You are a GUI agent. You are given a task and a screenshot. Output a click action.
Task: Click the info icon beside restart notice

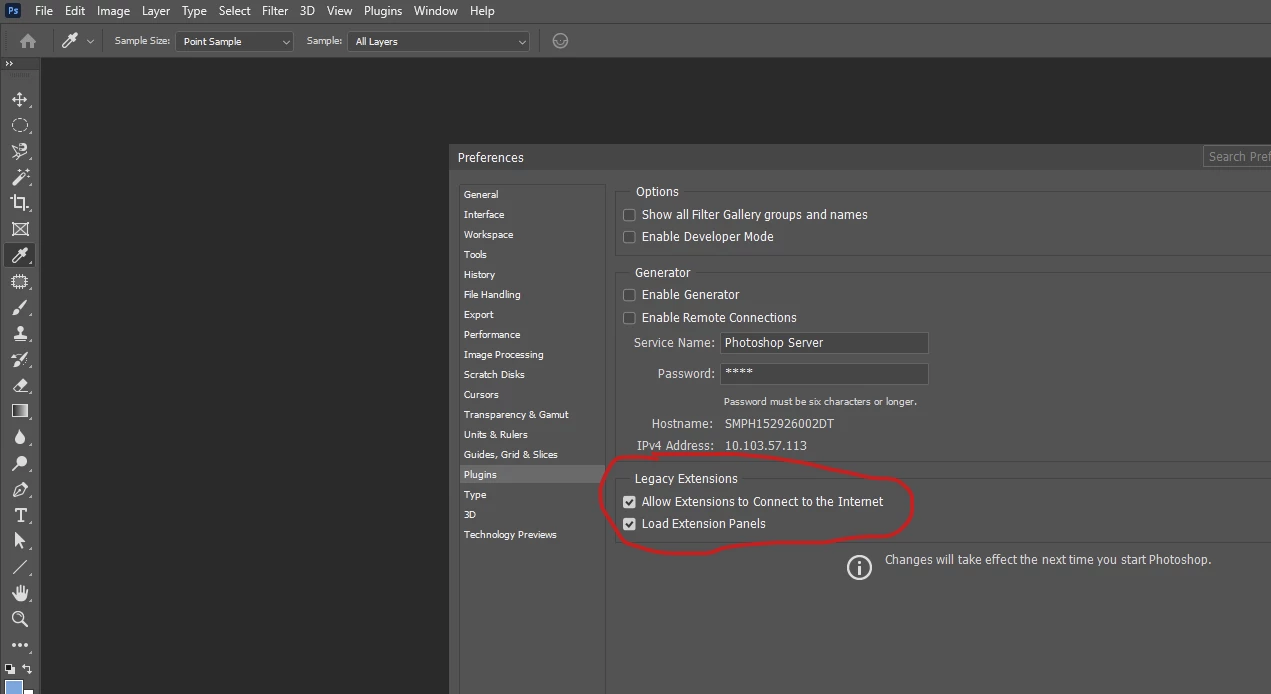(x=859, y=567)
